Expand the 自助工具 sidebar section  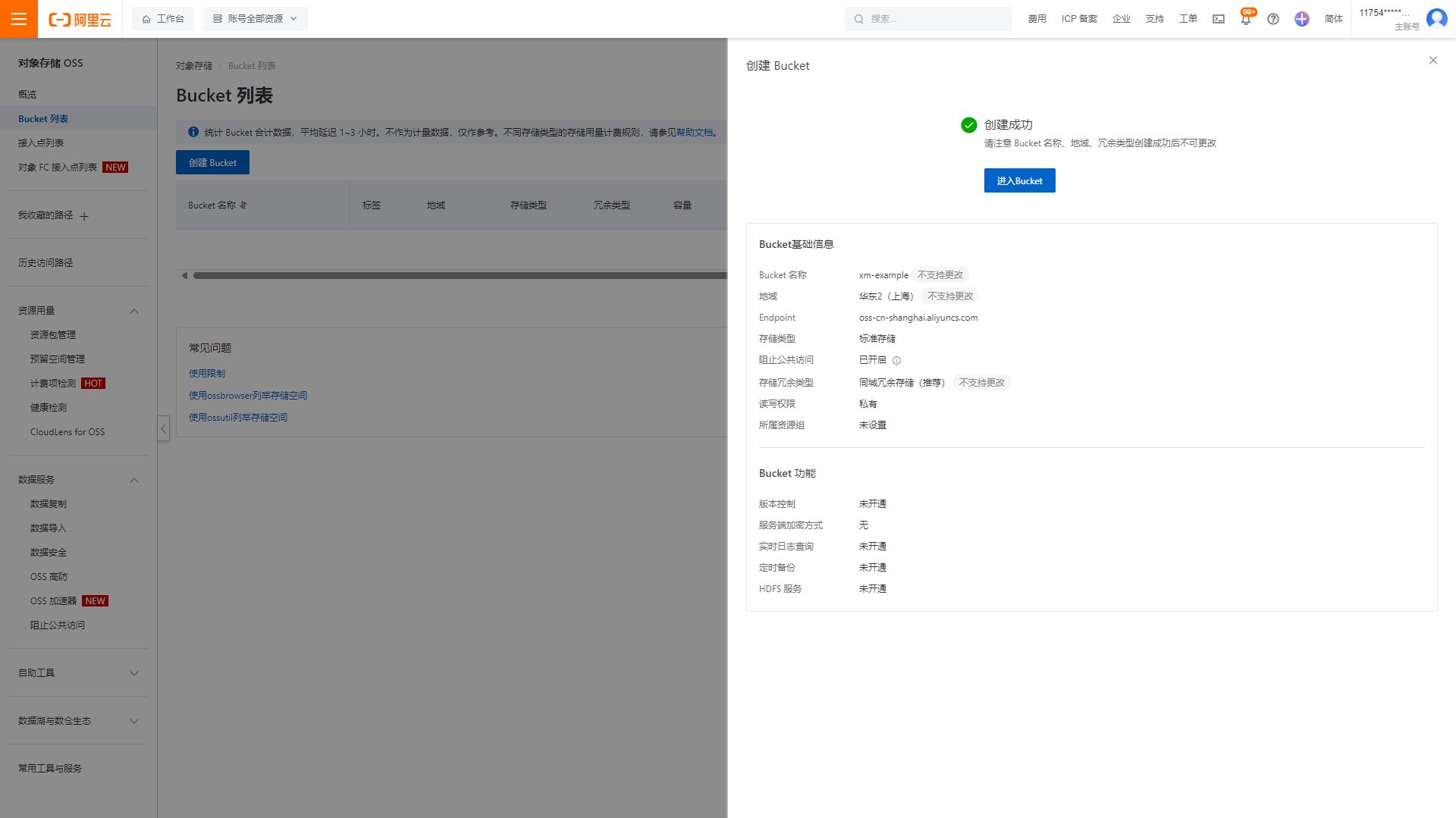(x=134, y=673)
